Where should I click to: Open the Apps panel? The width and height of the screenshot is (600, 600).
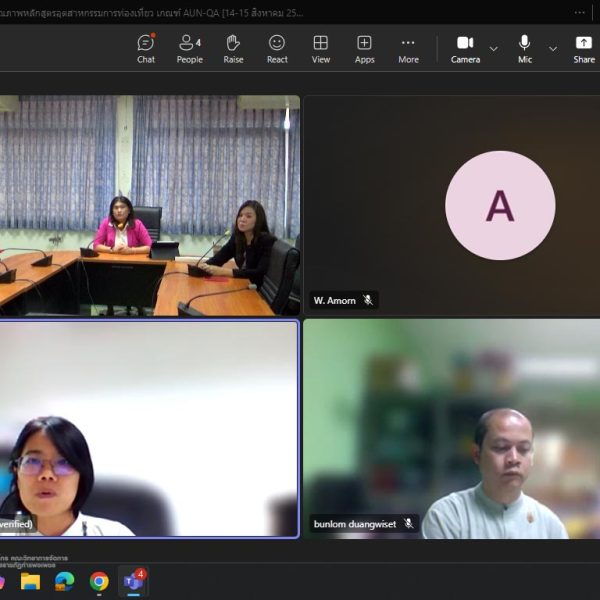(364, 48)
